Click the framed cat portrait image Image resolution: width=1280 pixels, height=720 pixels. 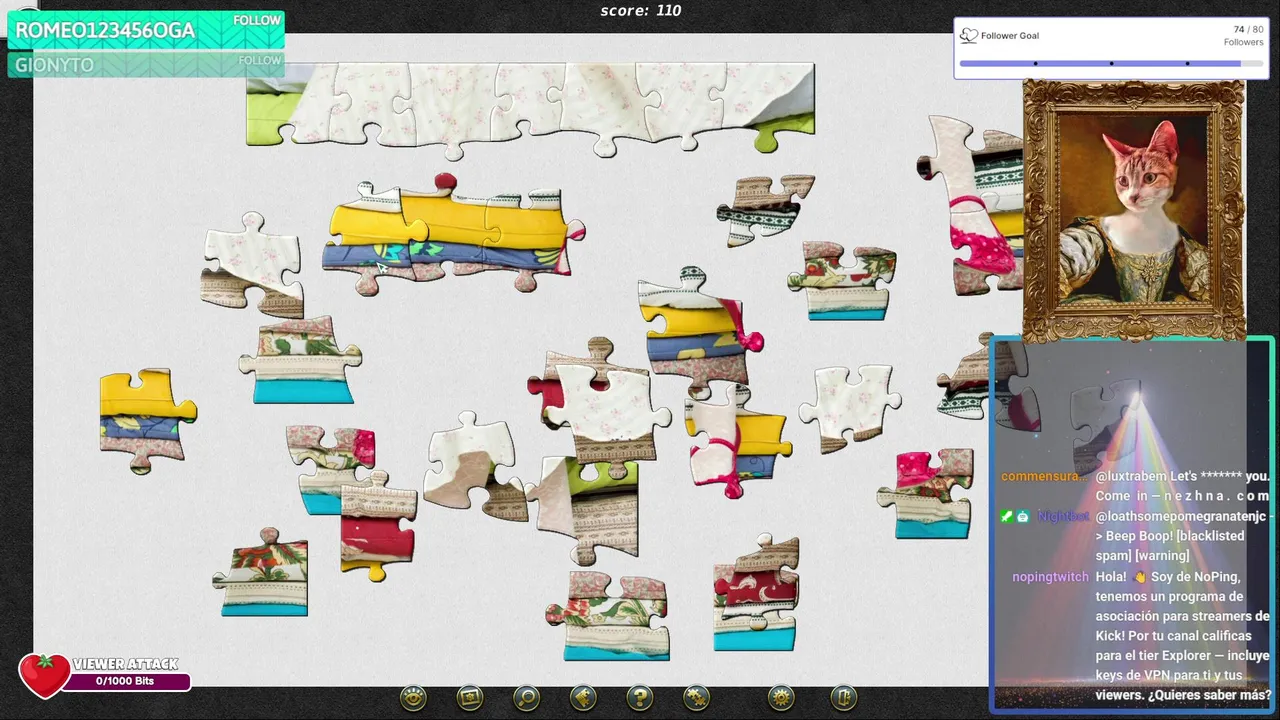(1134, 210)
